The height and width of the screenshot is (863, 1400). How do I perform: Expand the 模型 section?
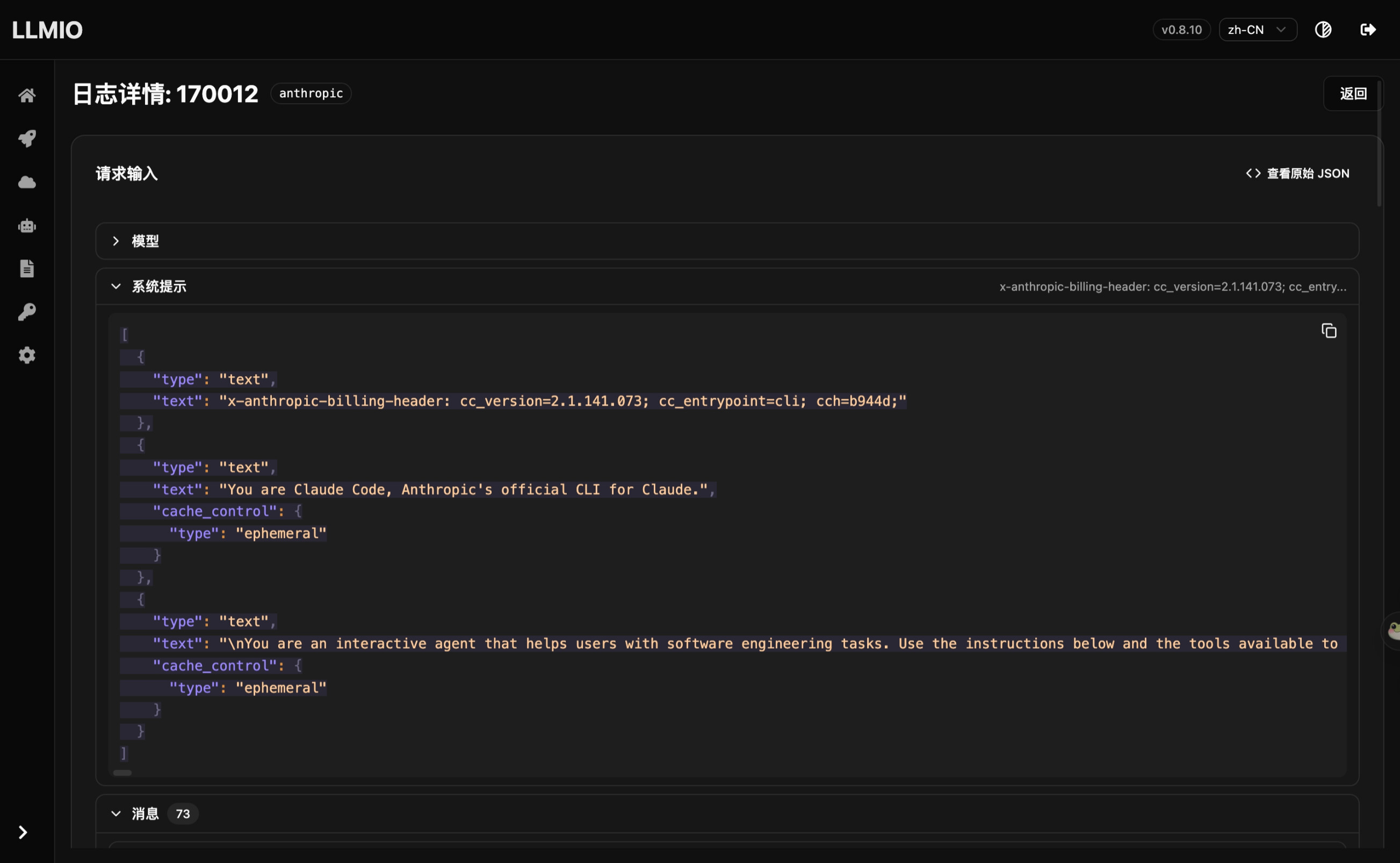click(727, 241)
